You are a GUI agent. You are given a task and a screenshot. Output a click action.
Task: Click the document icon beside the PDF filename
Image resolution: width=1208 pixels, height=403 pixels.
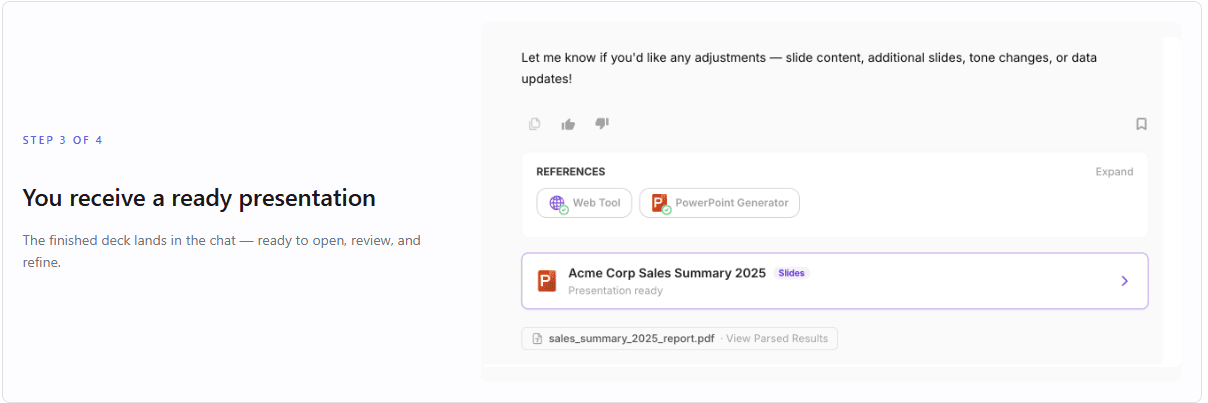tap(537, 339)
